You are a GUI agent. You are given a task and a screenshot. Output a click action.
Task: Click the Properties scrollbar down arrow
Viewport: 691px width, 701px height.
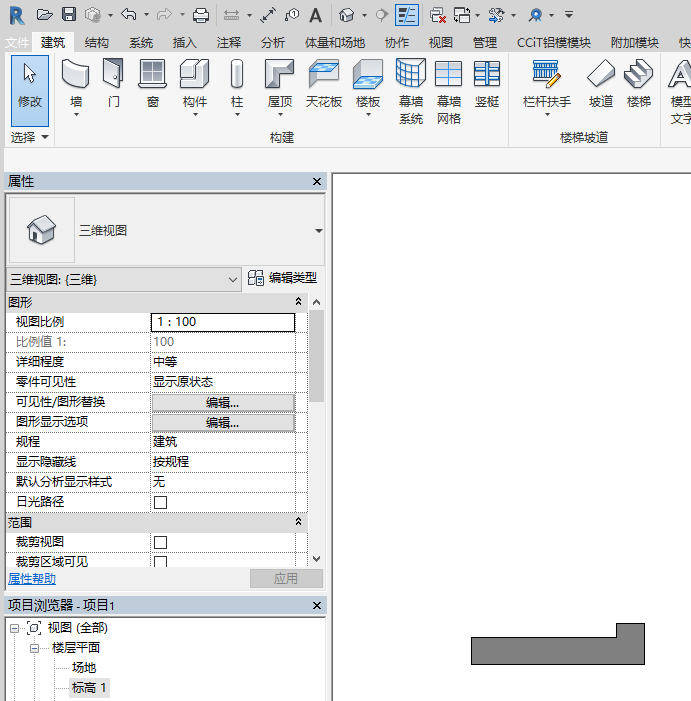pyautogui.click(x=316, y=558)
